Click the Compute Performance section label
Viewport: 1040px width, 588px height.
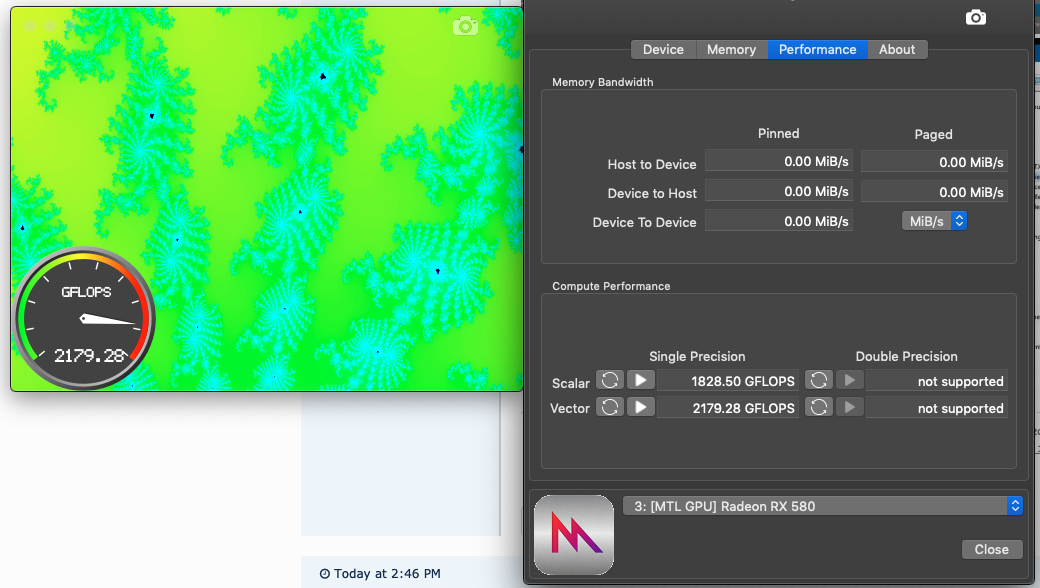click(x=611, y=286)
